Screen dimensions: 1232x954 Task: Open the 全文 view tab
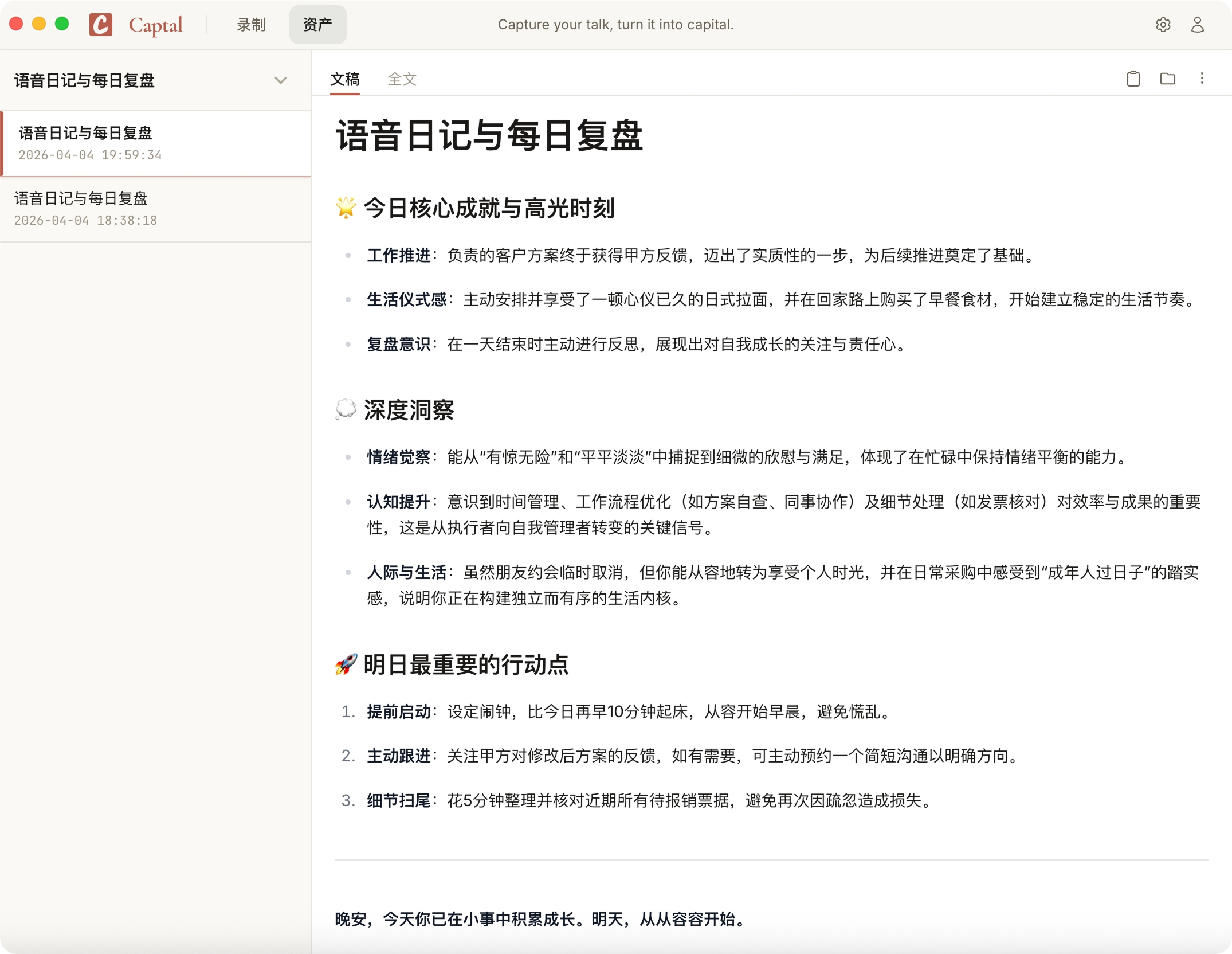point(402,79)
